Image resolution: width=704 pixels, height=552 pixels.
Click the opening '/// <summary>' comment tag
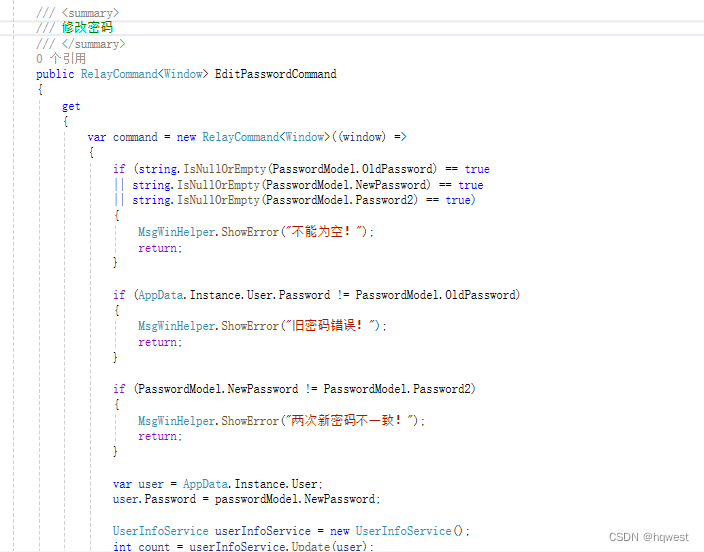click(77, 13)
